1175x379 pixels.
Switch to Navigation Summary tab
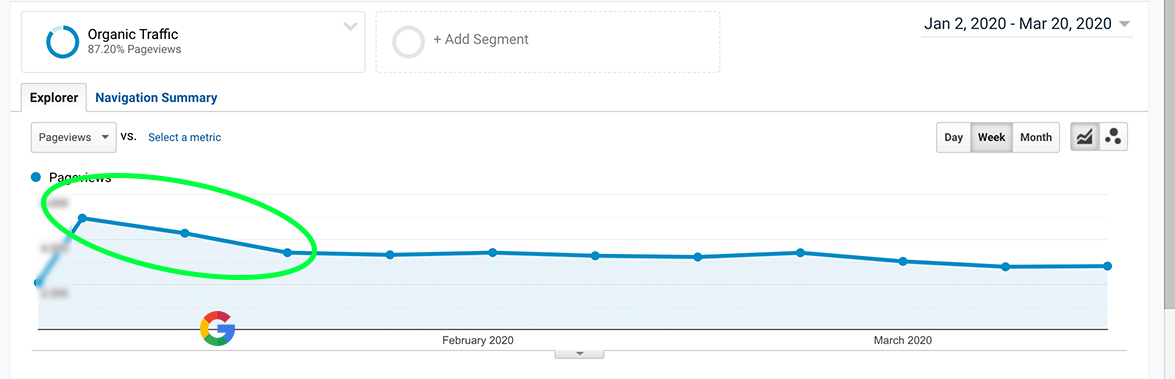pyautogui.click(x=156, y=97)
